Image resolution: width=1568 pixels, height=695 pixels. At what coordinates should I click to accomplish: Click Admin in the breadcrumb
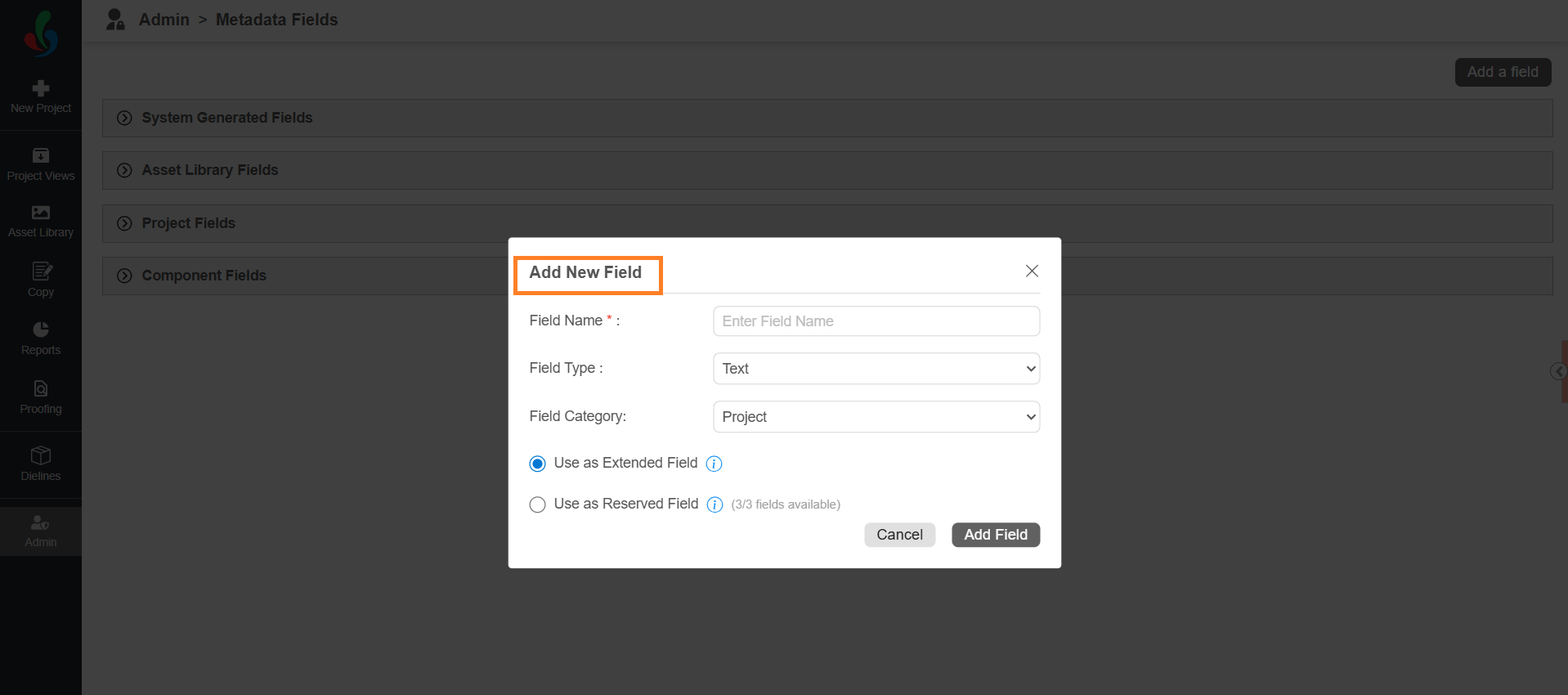pyautogui.click(x=164, y=20)
